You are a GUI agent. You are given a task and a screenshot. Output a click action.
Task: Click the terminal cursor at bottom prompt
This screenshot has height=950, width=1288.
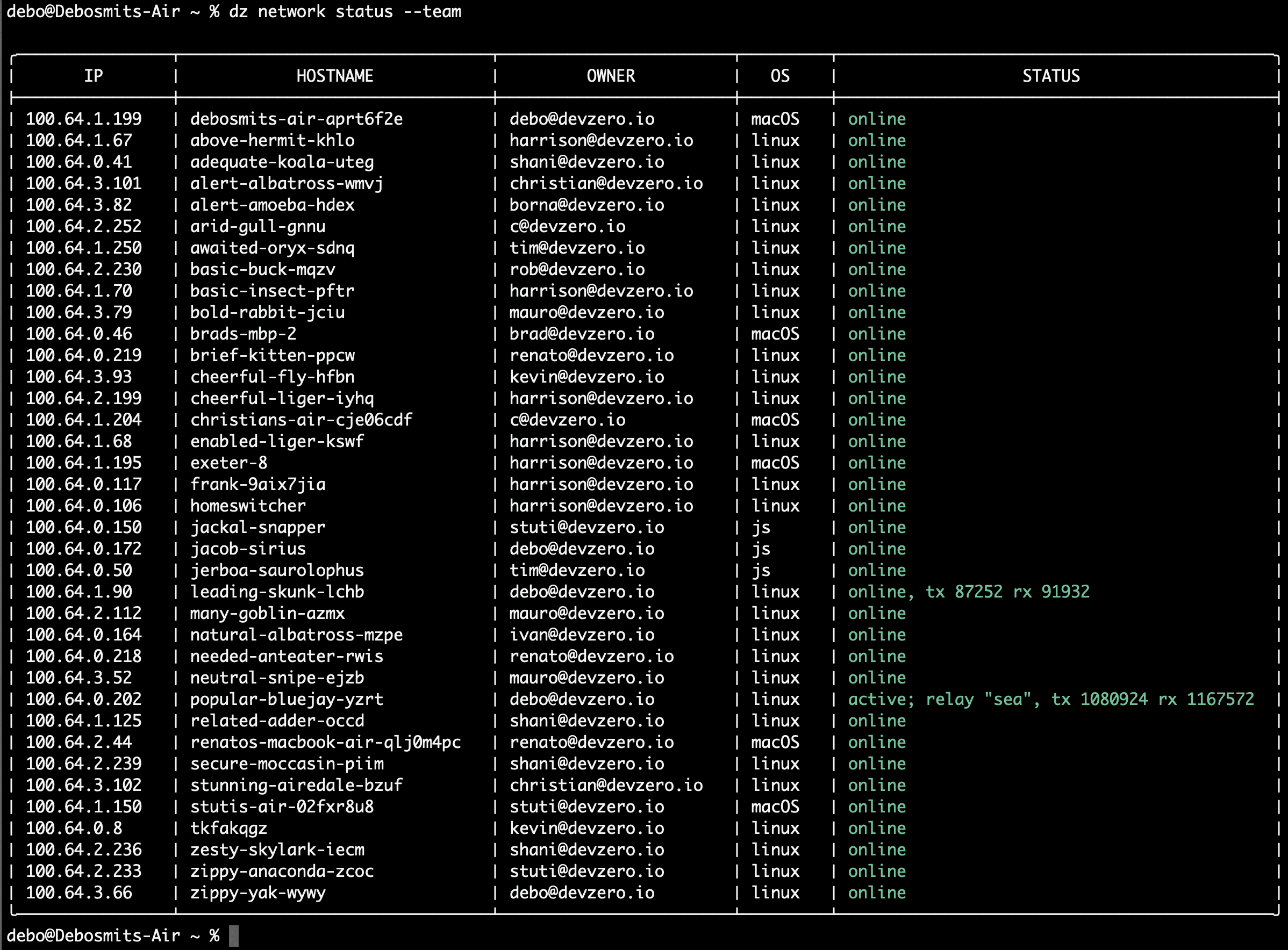[x=233, y=935]
